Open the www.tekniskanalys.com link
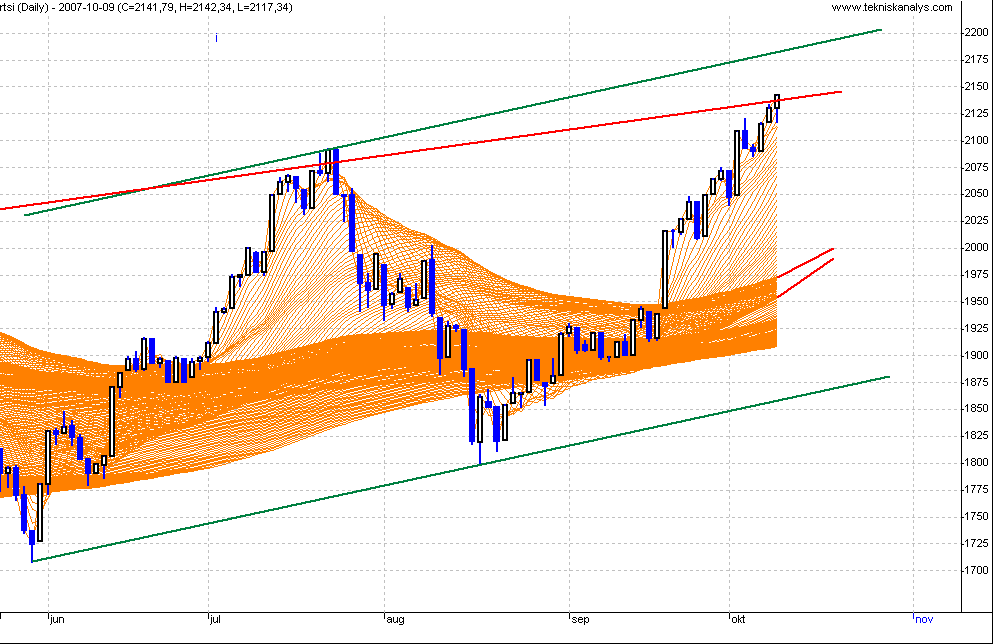 tap(893, 7)
